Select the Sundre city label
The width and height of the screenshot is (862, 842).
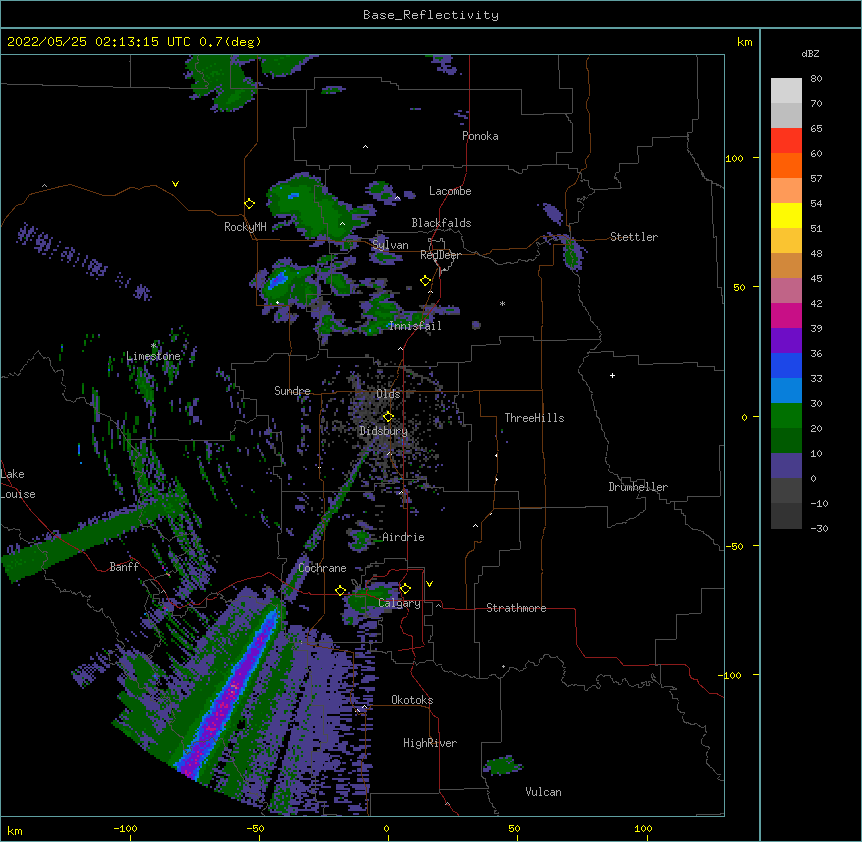pyautogui.click(x=292, y=391)
